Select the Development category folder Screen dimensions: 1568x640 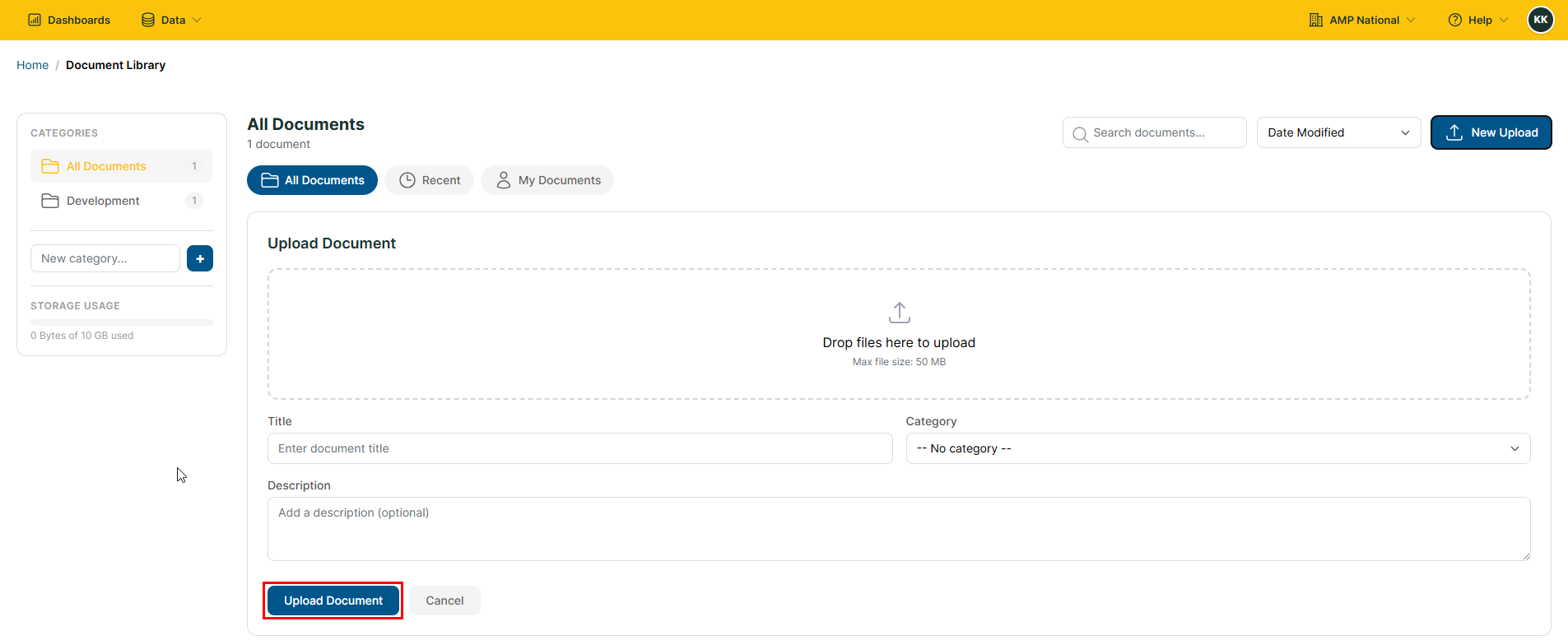pos(122,201)
